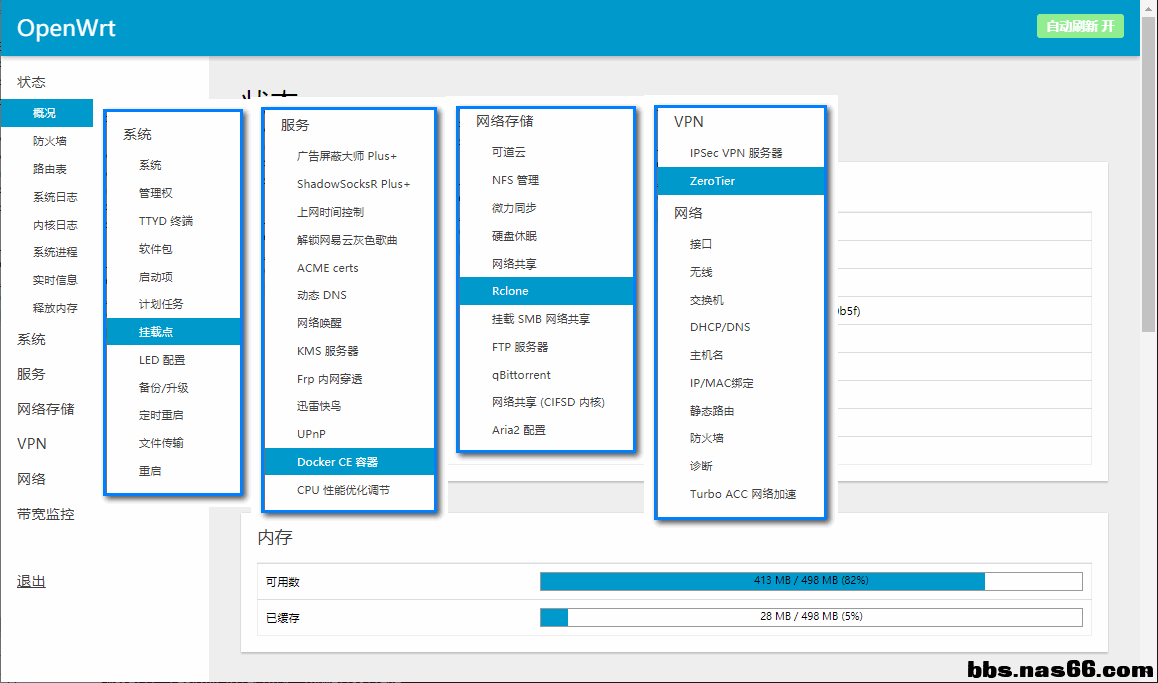
Task: Select qBittorrent in the storage menu
Action: pos(521,375)
